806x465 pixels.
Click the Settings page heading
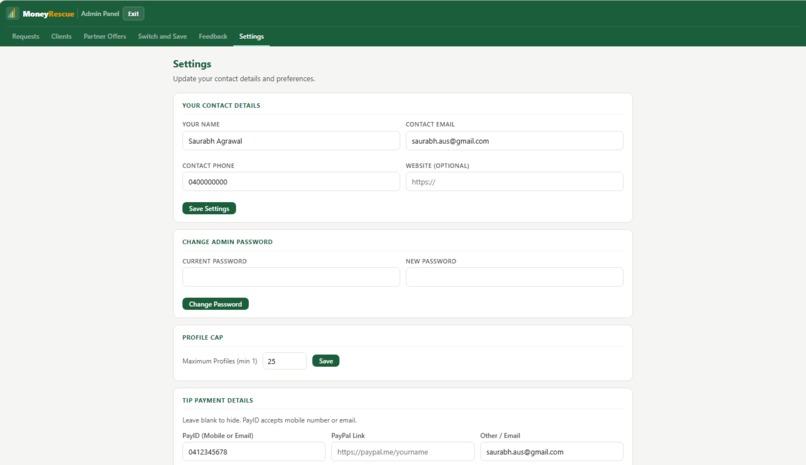(192, 64)
